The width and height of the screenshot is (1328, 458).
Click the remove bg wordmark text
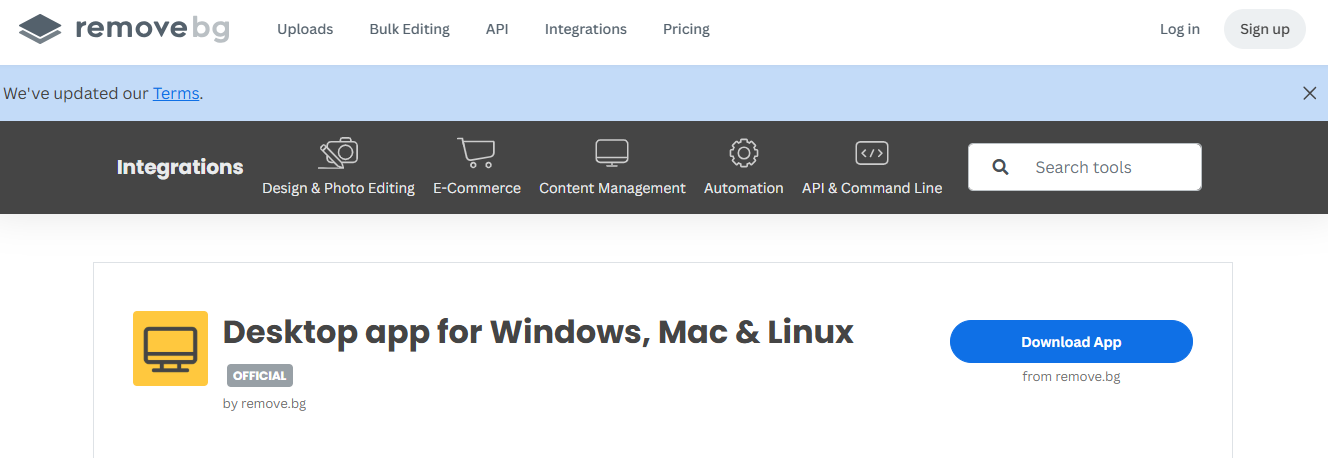(152, 29)
